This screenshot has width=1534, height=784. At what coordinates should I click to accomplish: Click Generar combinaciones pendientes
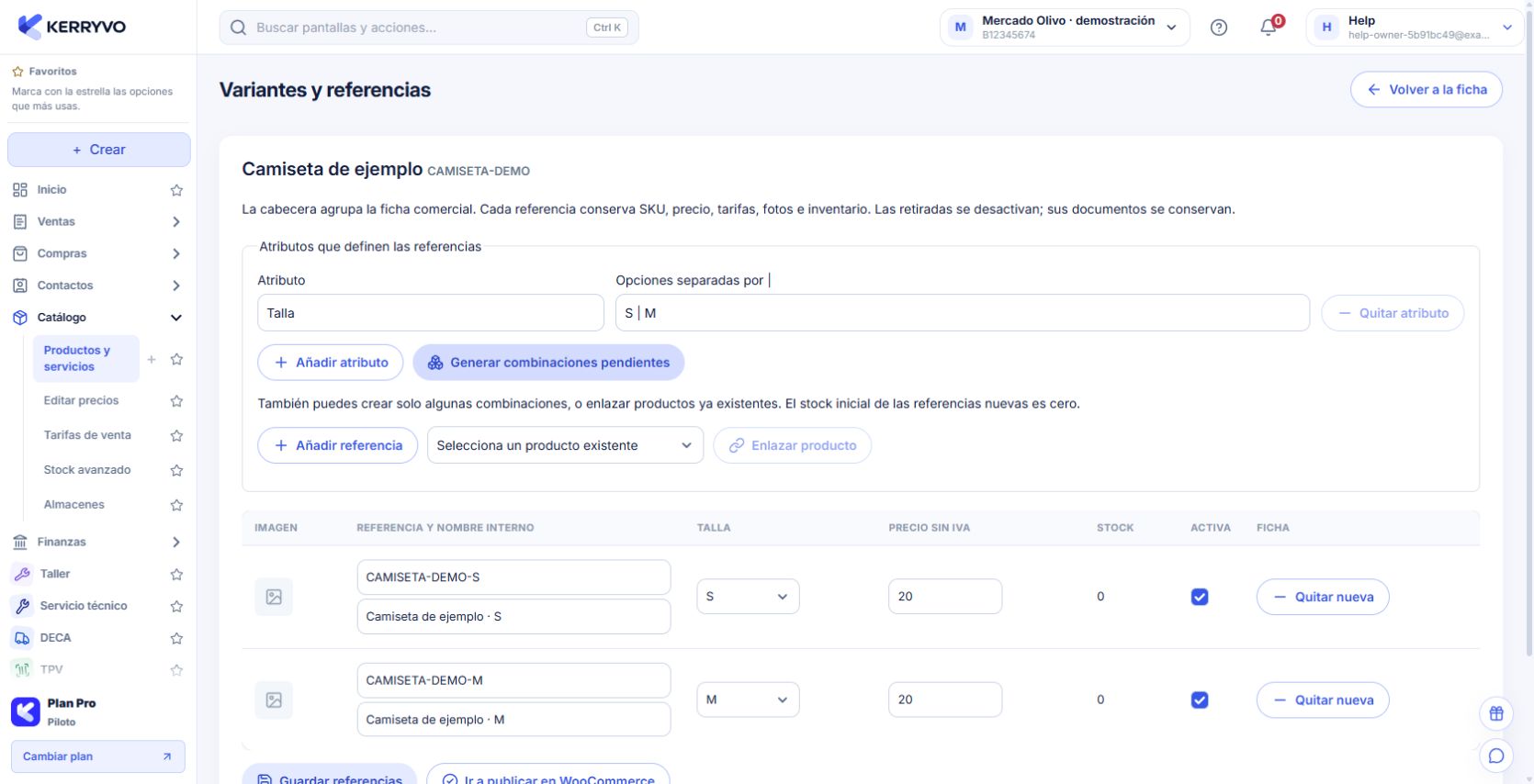tap(548, 363)
